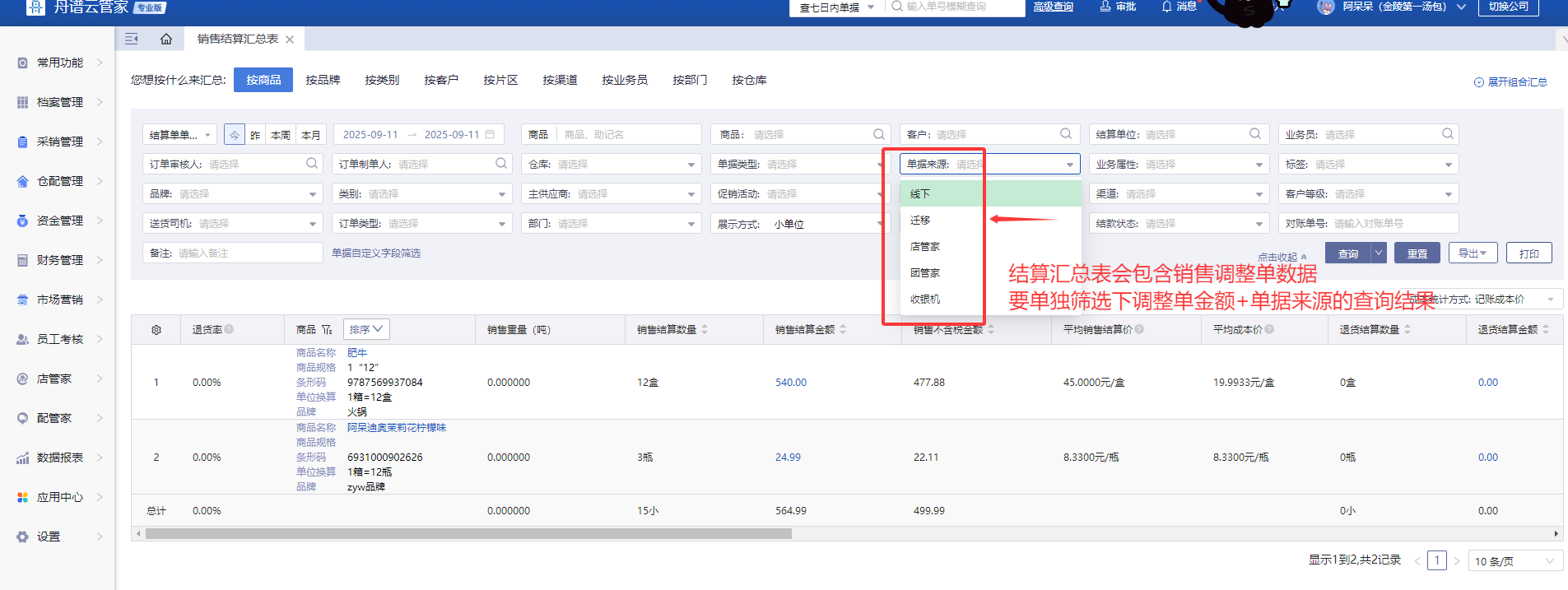
Task: Click the home icon in the tab bar
Action: (166, 39)
